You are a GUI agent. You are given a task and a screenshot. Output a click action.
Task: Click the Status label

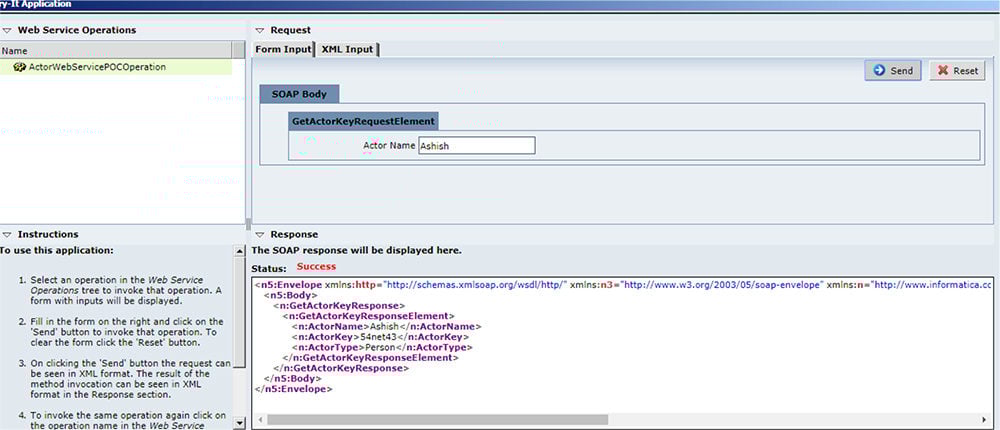(x=269, y=267)
